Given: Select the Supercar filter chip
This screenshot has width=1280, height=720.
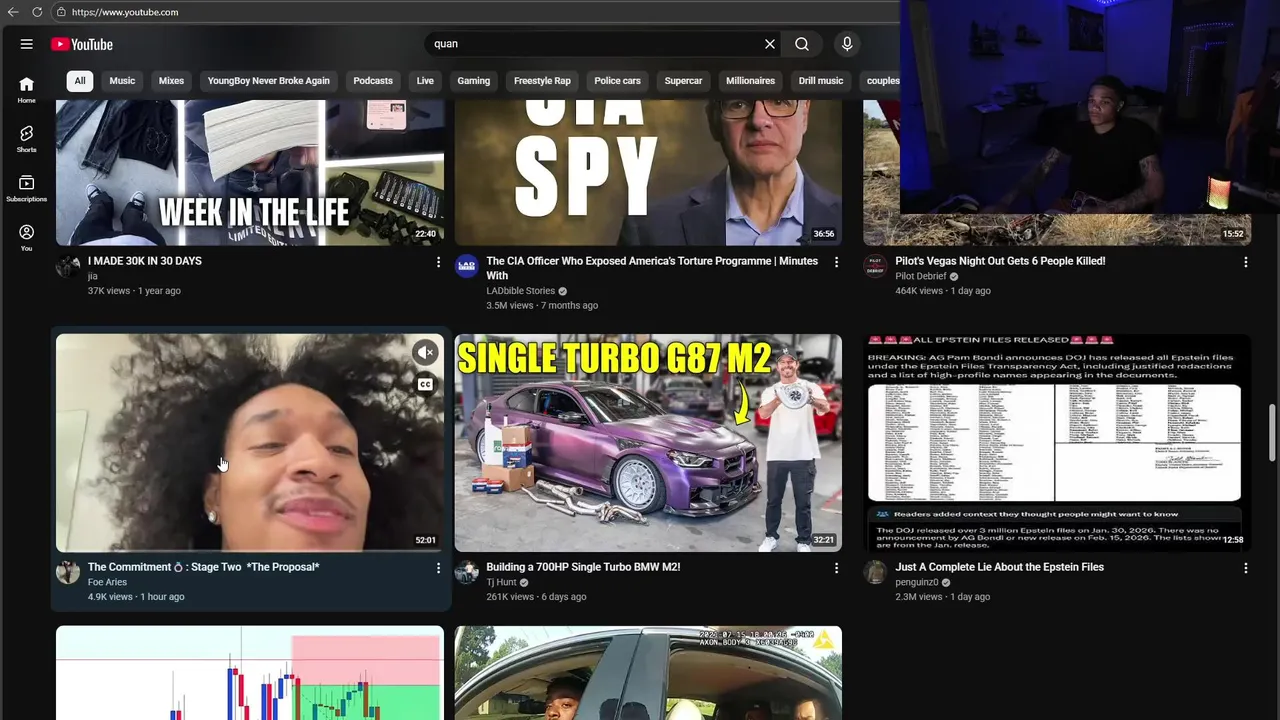Looking at the screenshot, I should pyautogui.click(x=684, y=81).
